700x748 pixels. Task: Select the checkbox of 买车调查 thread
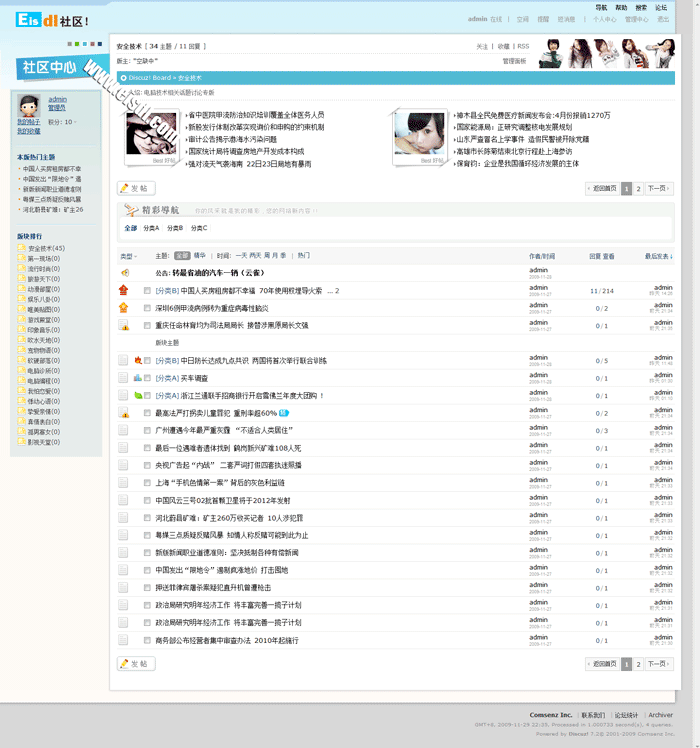point(147,378)
